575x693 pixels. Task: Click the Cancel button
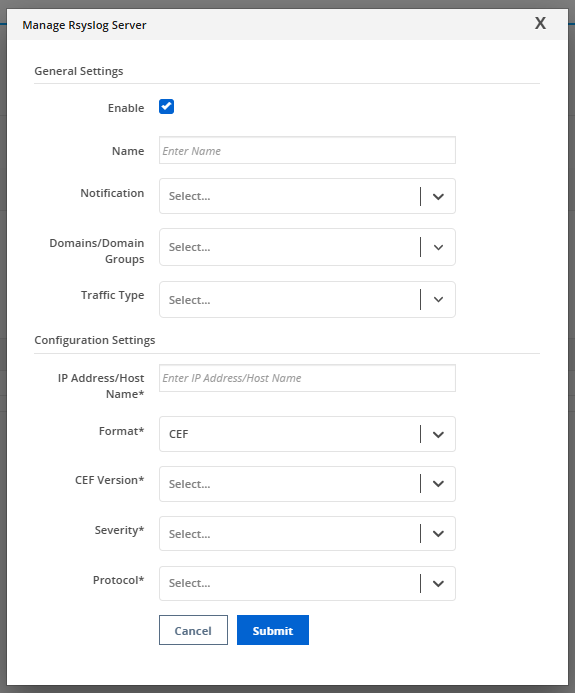coord(193,630)
